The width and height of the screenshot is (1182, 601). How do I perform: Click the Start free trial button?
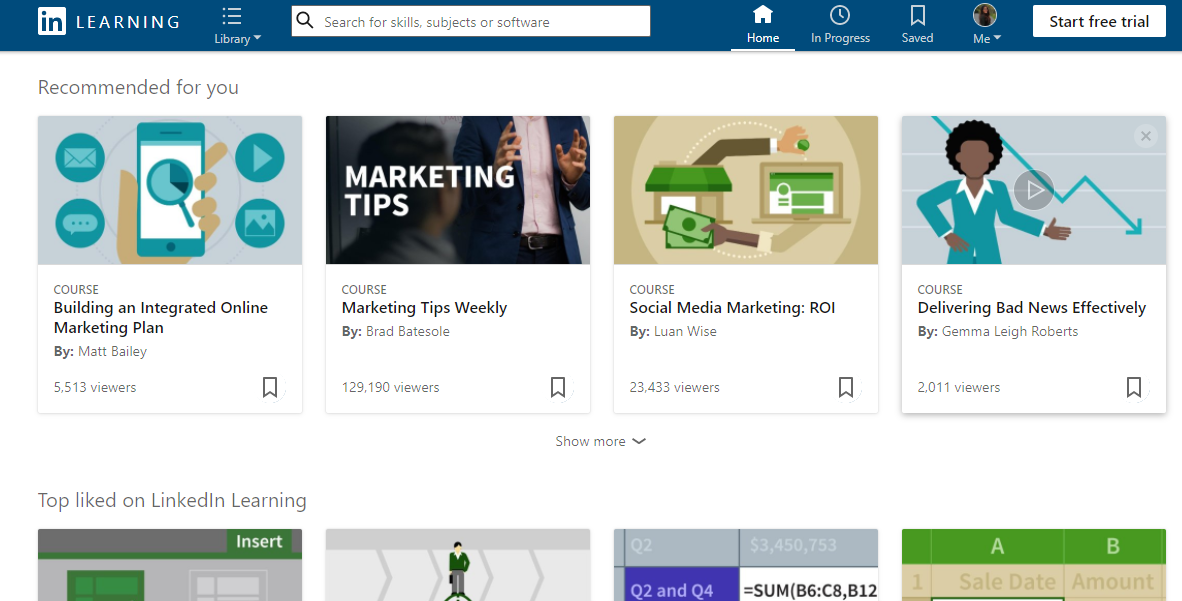1099,22
